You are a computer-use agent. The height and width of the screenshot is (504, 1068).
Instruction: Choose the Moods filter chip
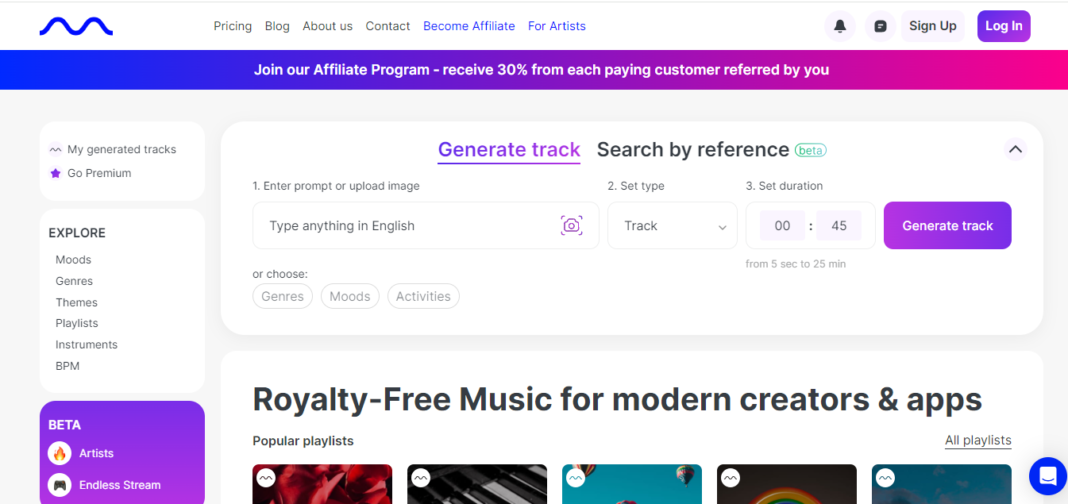(x=350, y=296)
